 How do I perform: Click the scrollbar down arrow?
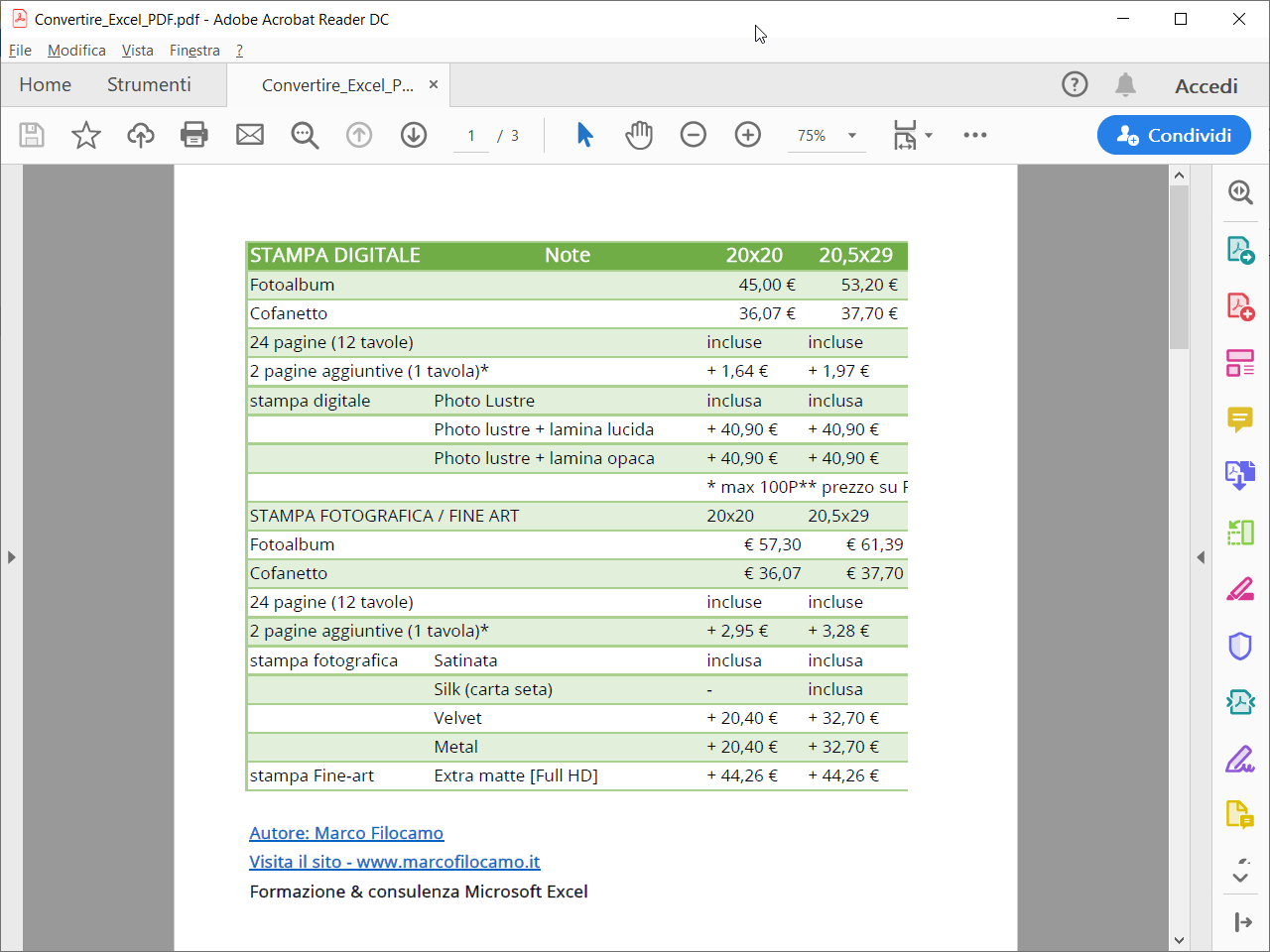coord(1179,940)
